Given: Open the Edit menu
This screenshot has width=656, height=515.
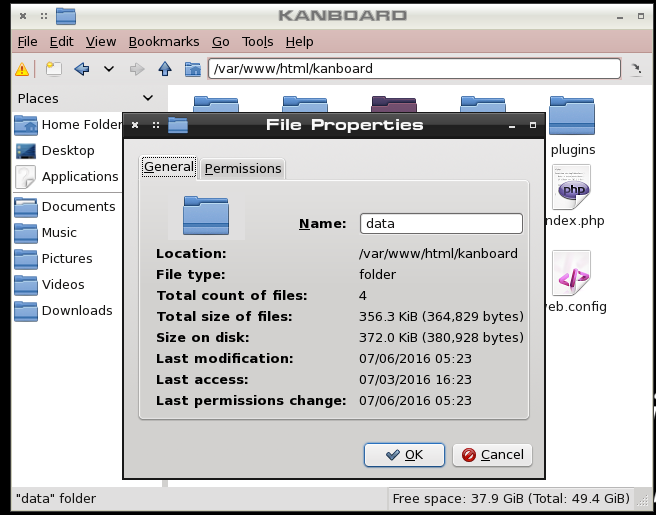Looking at the screenshot, I should pos(62,42).
